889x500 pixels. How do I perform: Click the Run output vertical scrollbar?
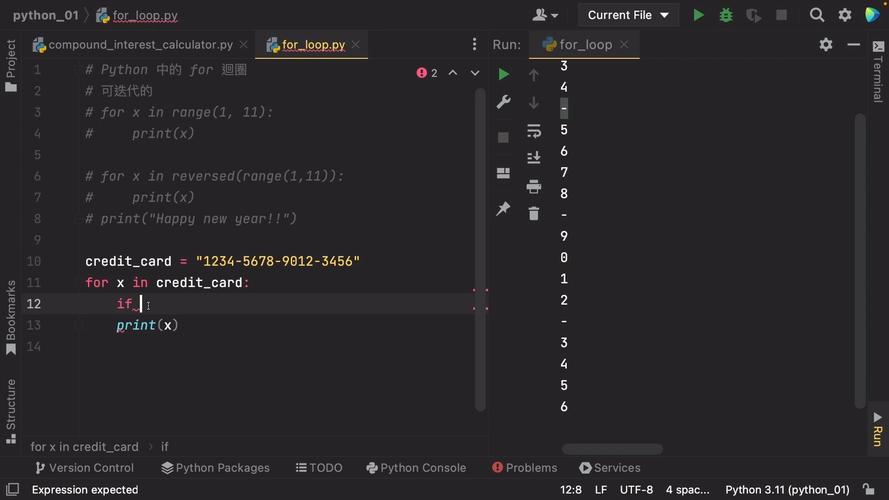[x=860, y=261]
